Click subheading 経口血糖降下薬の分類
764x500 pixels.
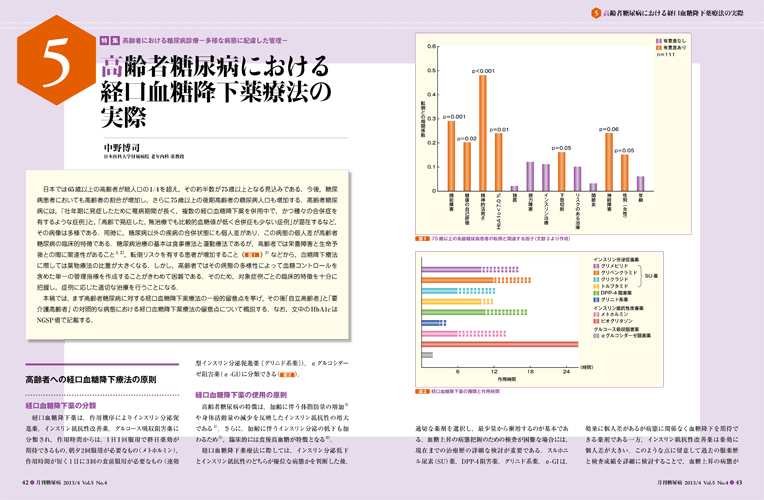[60, 405]
